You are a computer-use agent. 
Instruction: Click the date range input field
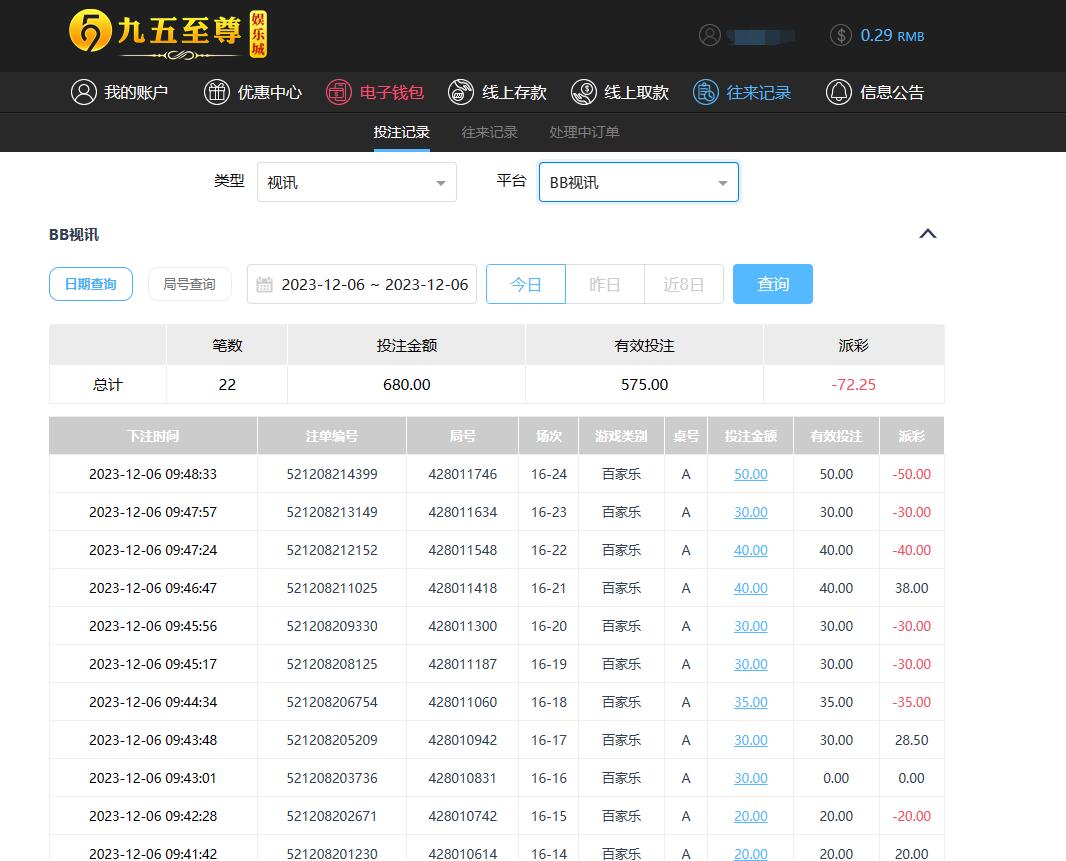pos(365,284)
